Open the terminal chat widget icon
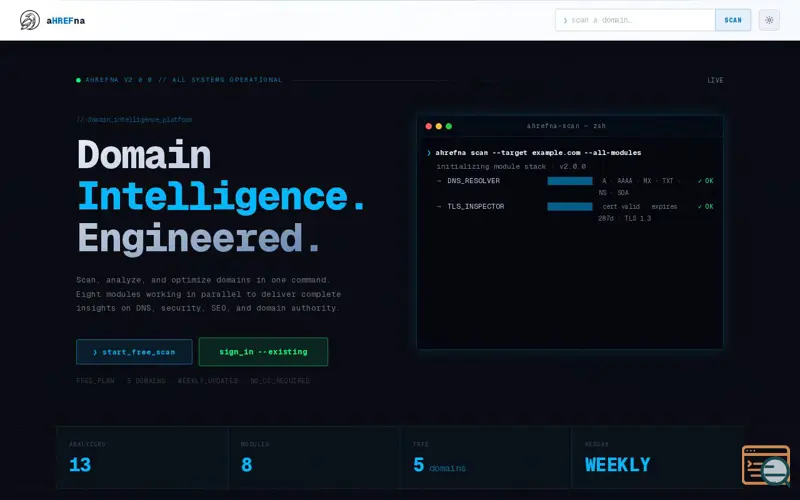This screenshot has width=800, height=500. (x=766, y=465)
